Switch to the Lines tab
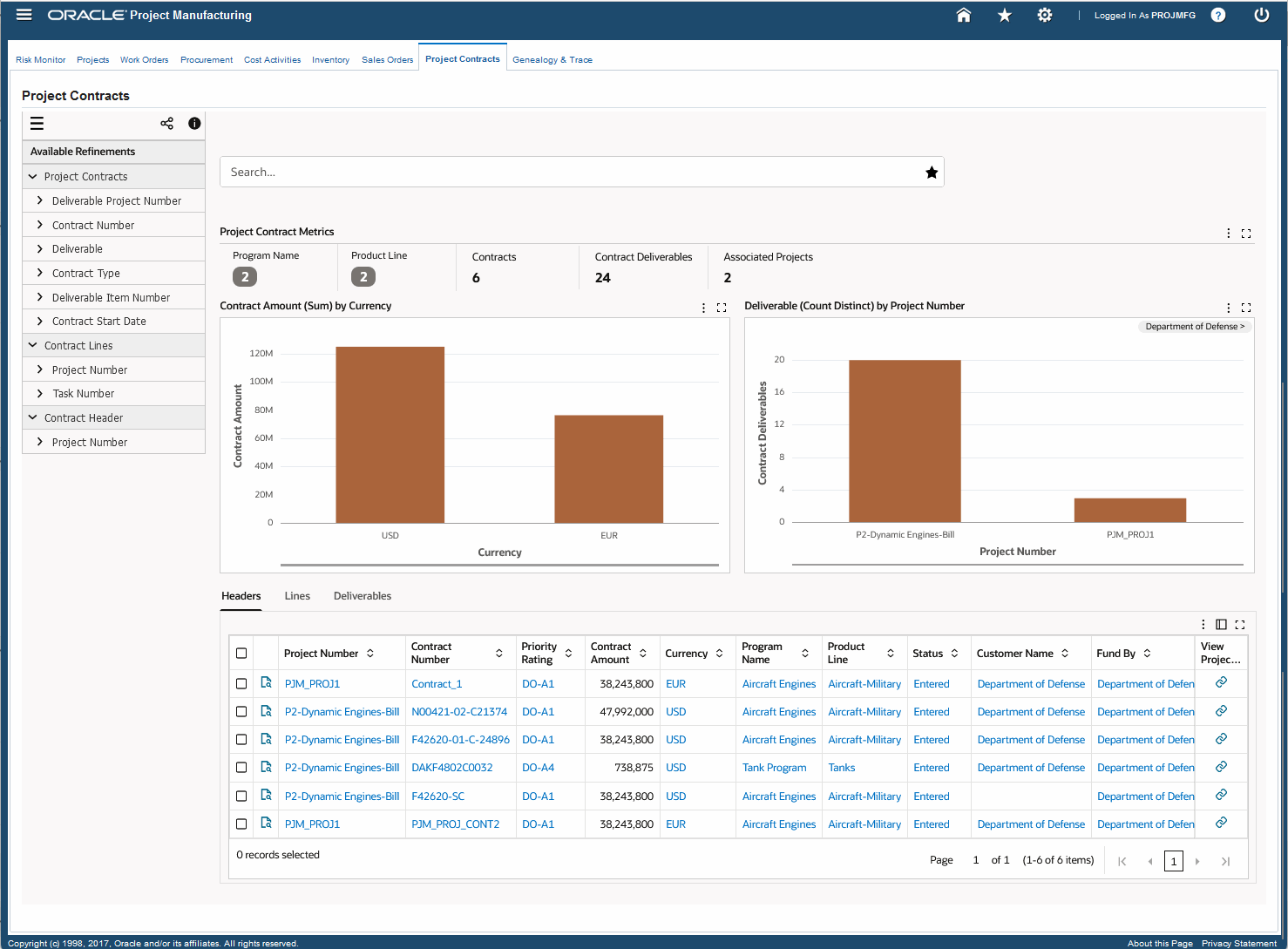This screenshot has width=1288, height=949. tap(297, 596)
